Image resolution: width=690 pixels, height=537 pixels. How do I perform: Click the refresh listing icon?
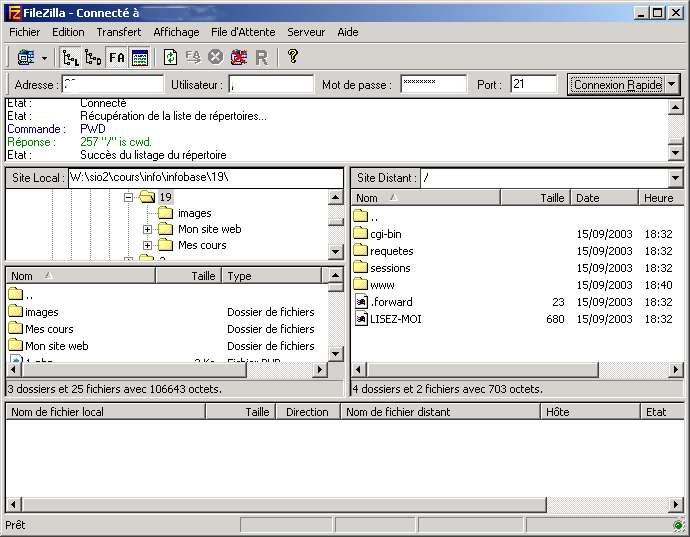tap(171, 57)
